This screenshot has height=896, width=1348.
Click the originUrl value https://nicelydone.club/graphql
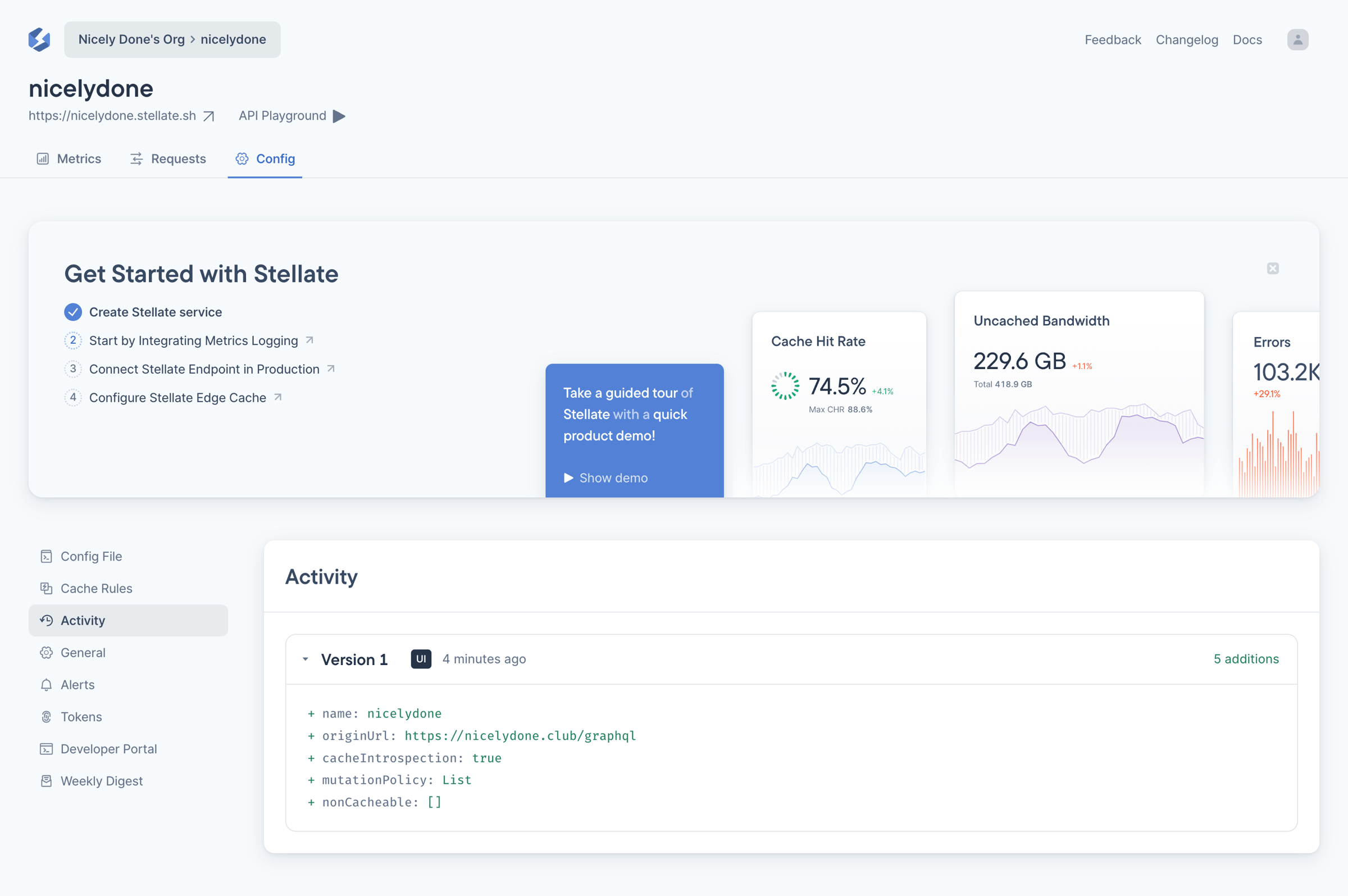click(520, 735)
